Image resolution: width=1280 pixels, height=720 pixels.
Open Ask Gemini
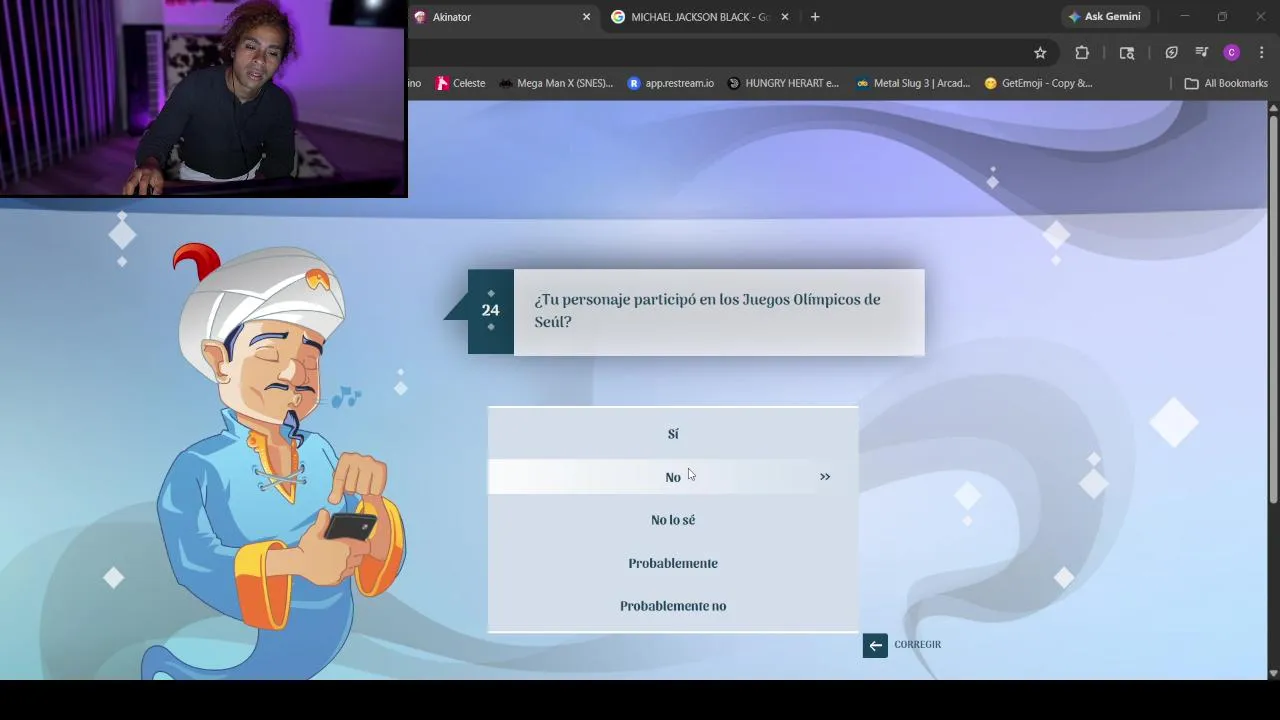(x=1104, y=17)
